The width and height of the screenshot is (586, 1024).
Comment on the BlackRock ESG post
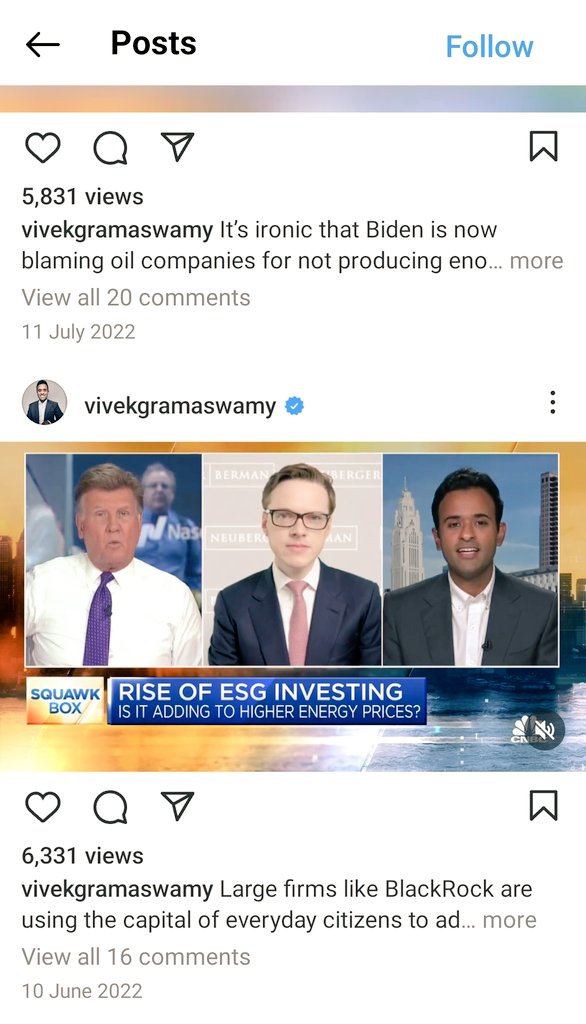pyautogui.click(x=110, y=807)
